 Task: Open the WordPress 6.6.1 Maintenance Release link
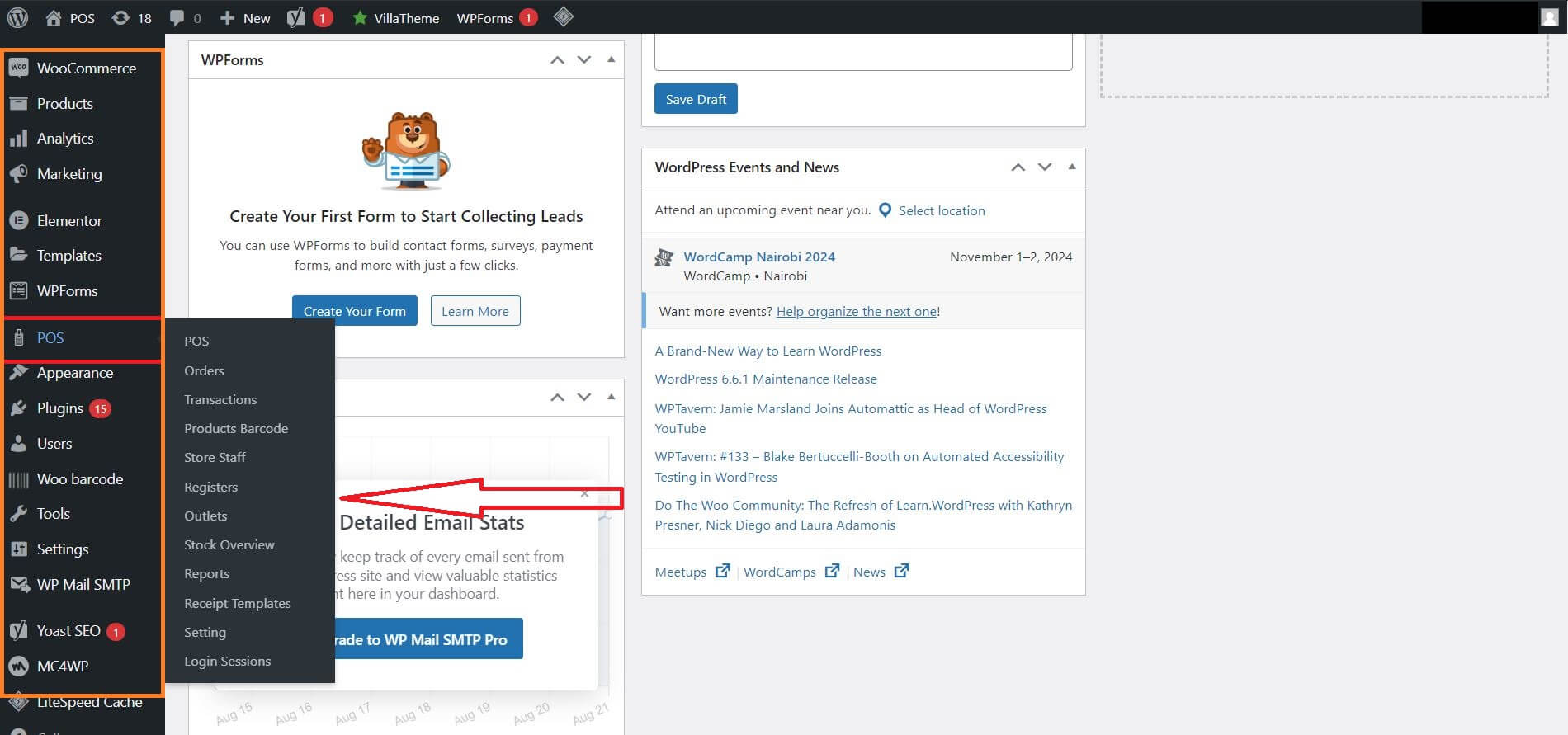tap(766, 379)
